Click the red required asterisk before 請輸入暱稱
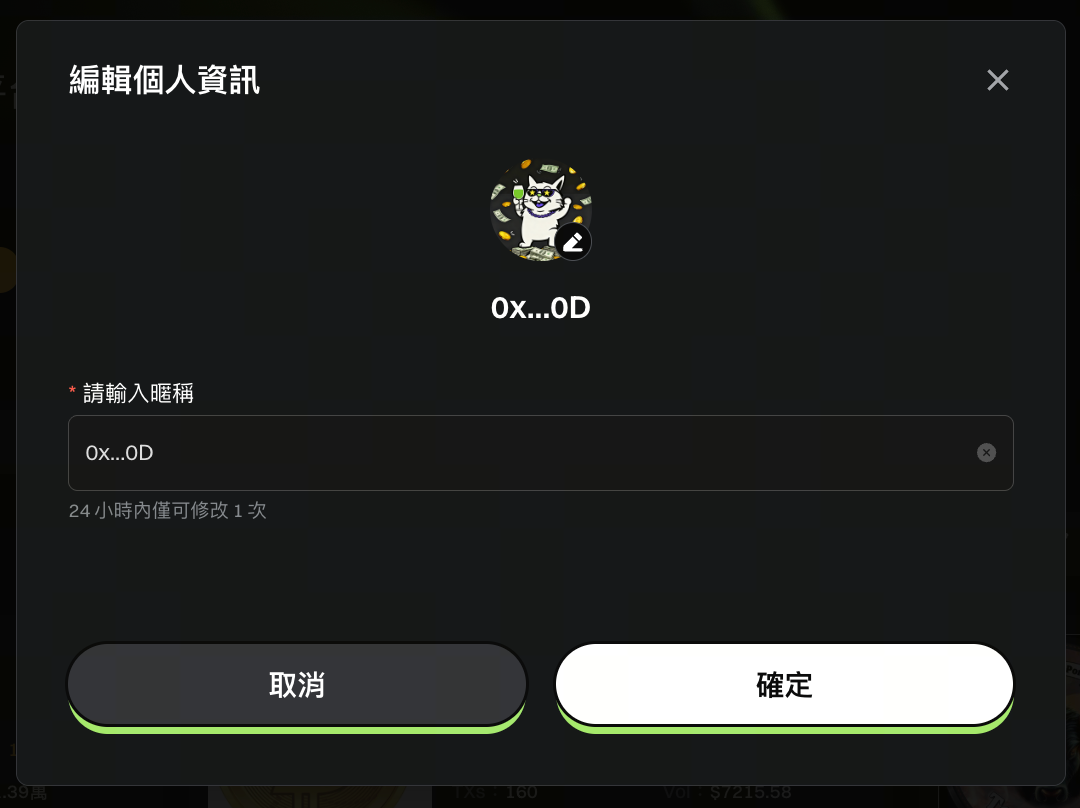The width and height of the screenshot is (1080, 808). [x=72, y=391]
